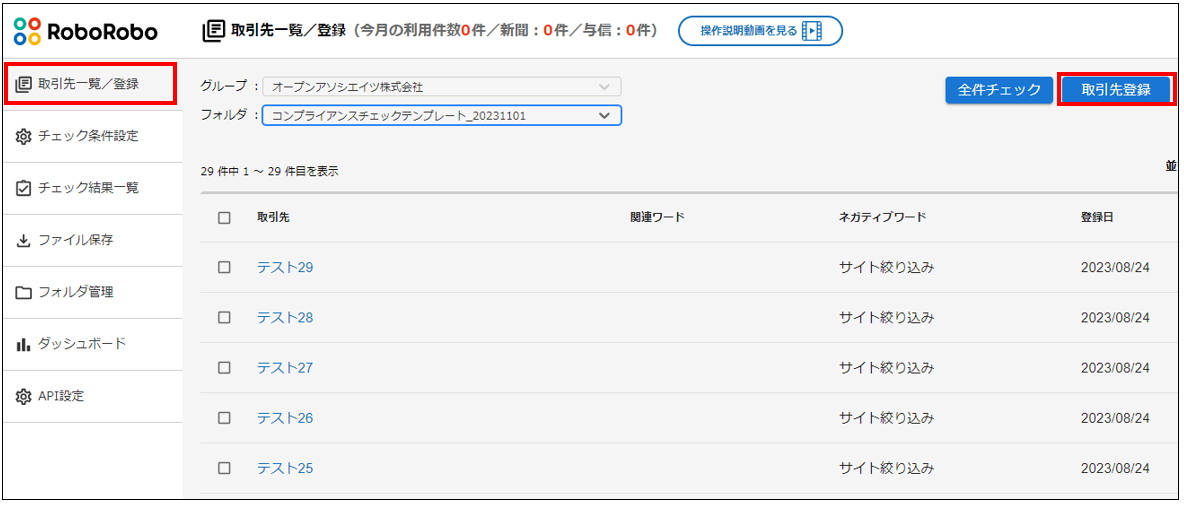Click the 全件チェック button
The width and height of the screenshot is (1184, 505).
[998, 90]
